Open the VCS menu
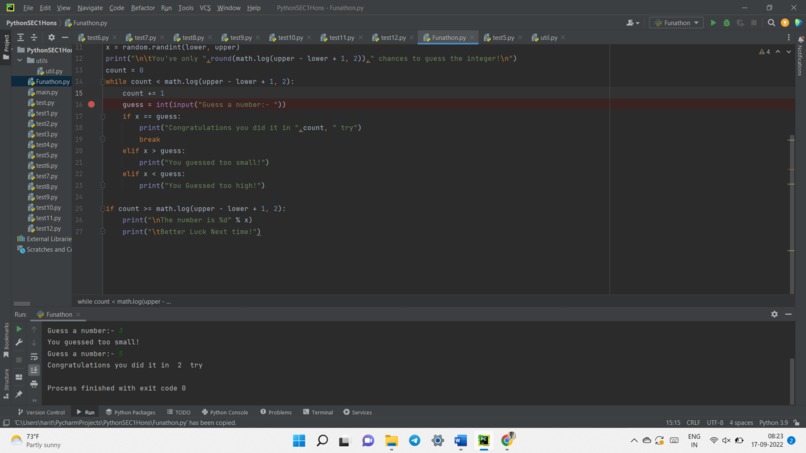Image resolution: width=806 pixels, height=453 pixels. [x=205, y=8]
